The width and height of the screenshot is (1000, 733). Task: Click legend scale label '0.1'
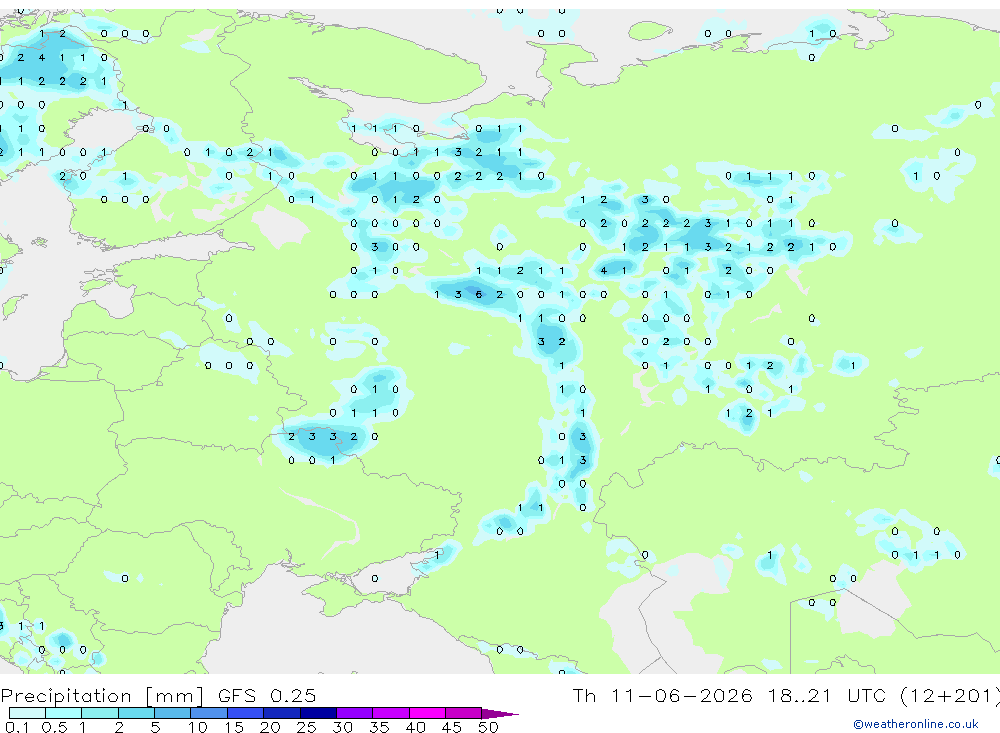(x=17, y=727)
